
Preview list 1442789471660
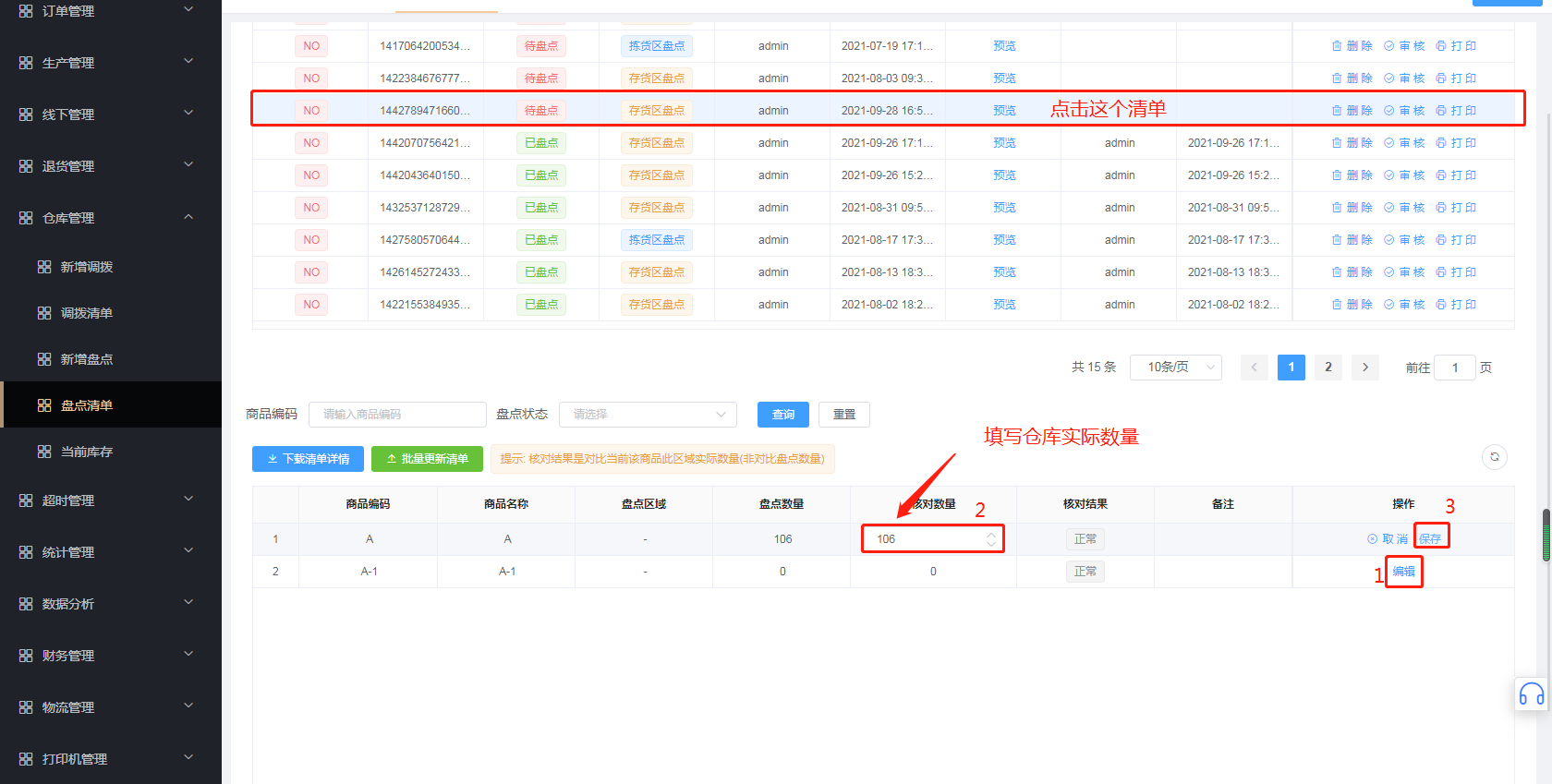tap(1004, 111)
